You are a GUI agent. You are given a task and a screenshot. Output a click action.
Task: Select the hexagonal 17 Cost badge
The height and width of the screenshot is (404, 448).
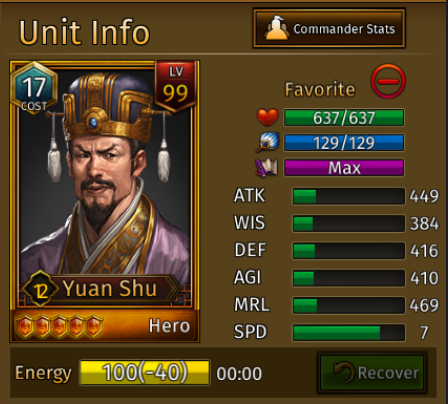34,88
